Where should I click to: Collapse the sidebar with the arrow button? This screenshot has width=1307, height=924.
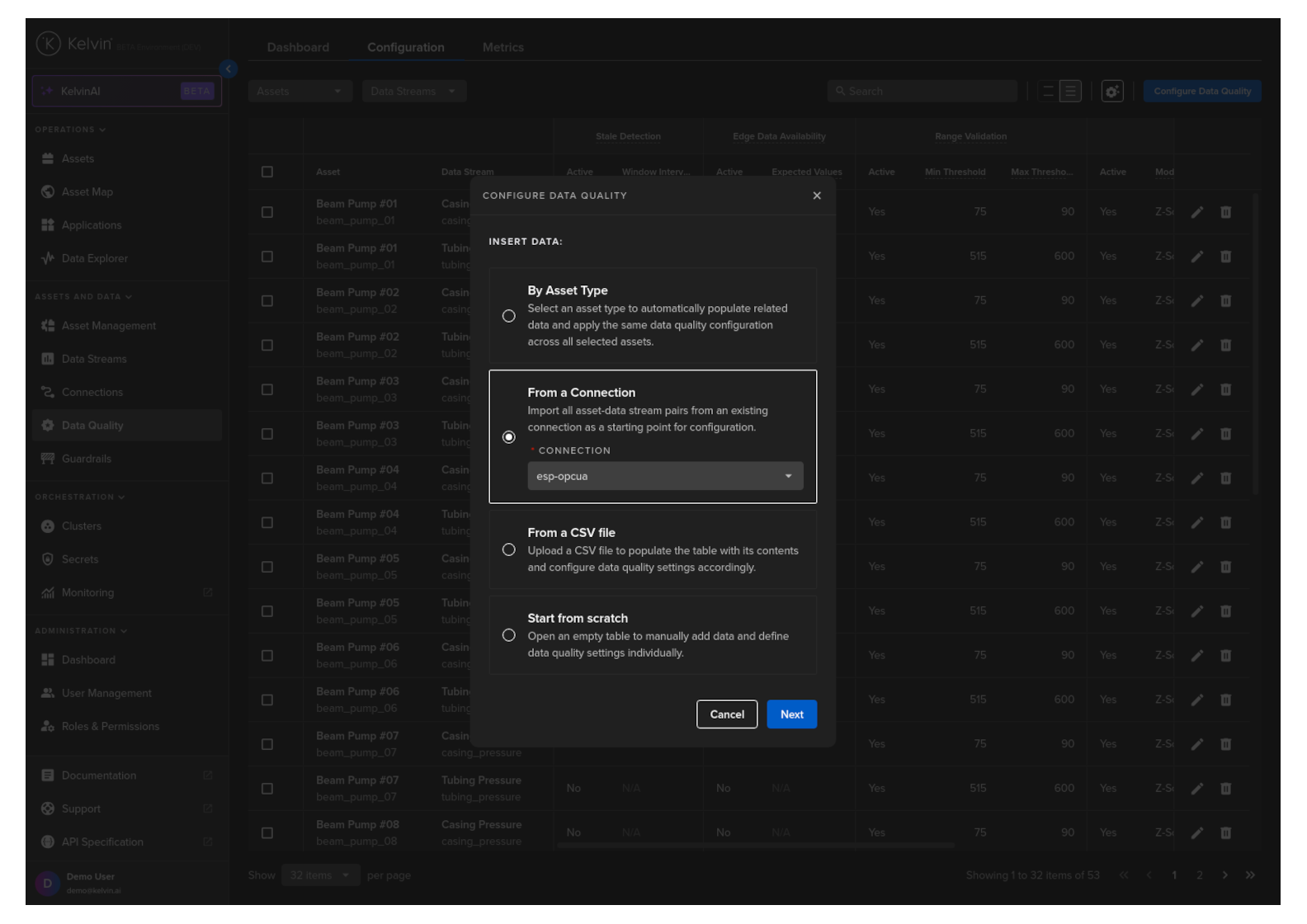coord(229,69)
